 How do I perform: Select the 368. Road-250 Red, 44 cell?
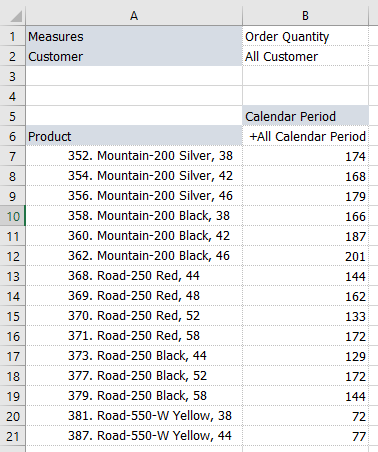coord(134,276)
